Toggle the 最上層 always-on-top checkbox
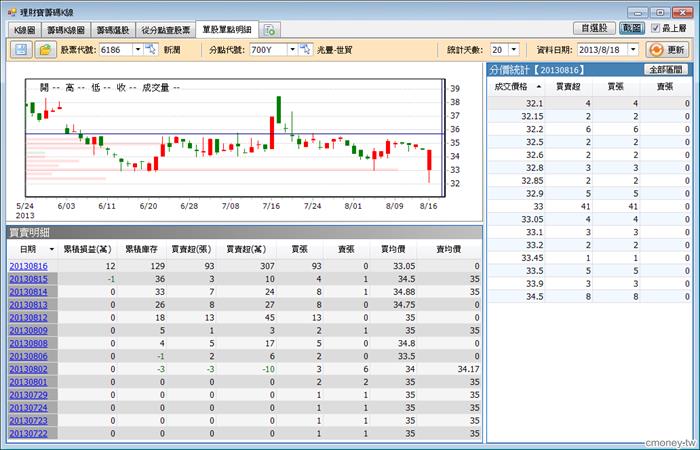700x450 pixels. pos(655,28)
